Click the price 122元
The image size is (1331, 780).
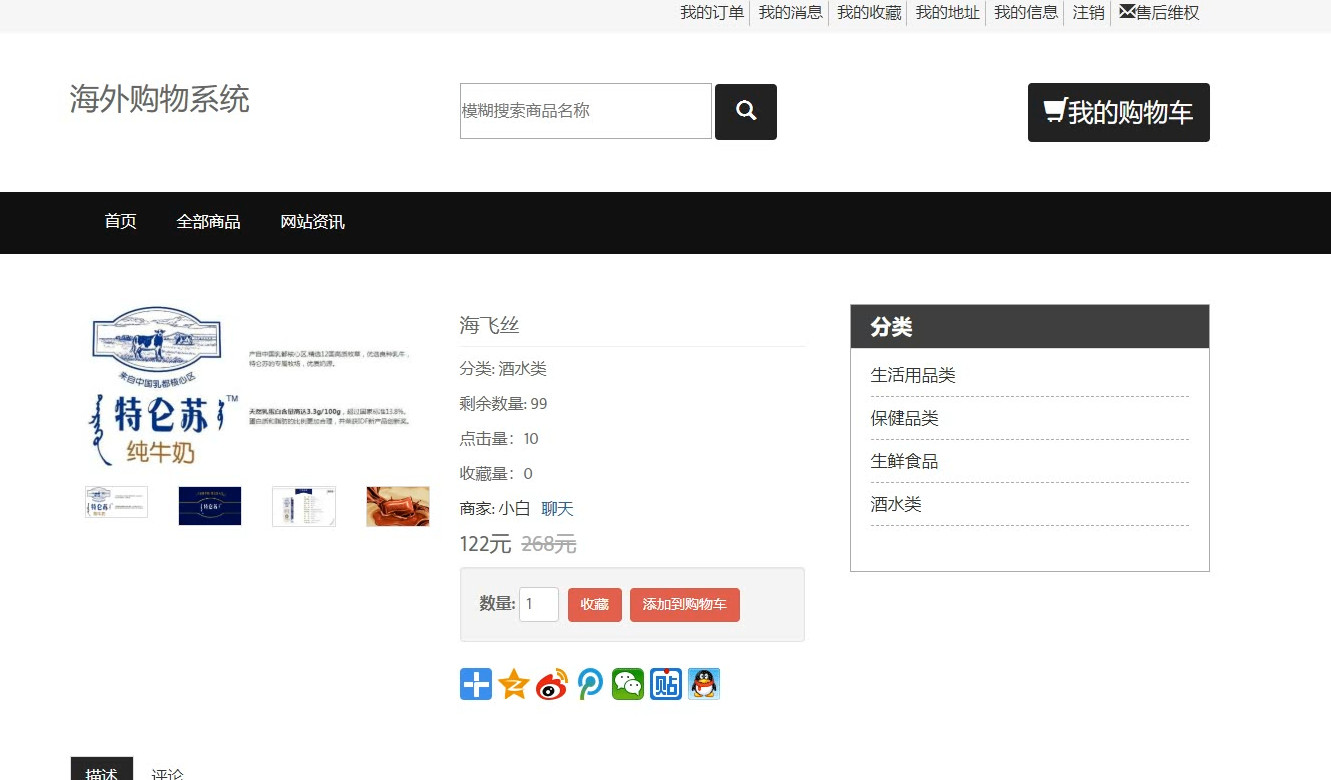(485, 544)
